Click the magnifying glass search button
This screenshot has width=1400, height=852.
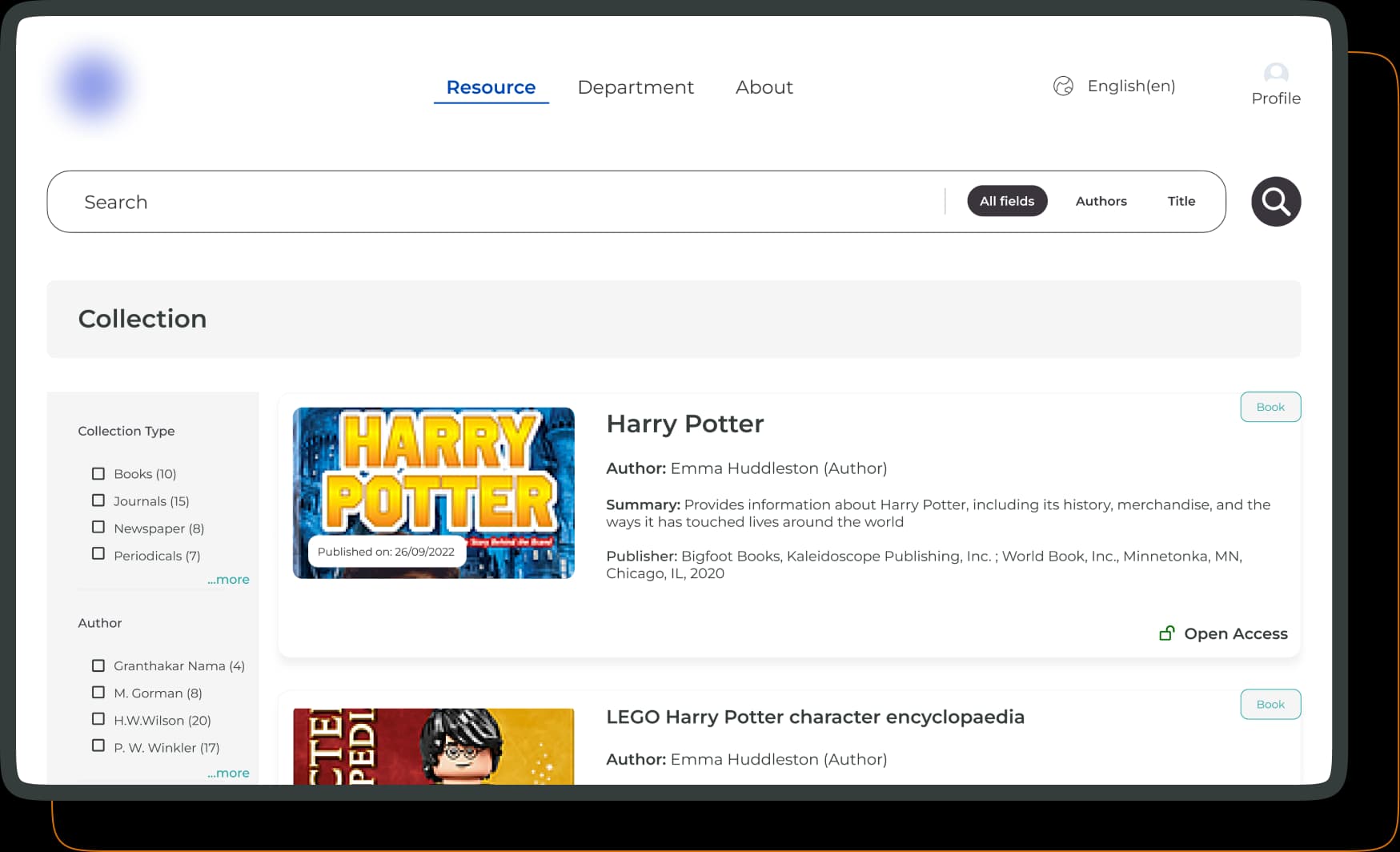coord(1276,202)
